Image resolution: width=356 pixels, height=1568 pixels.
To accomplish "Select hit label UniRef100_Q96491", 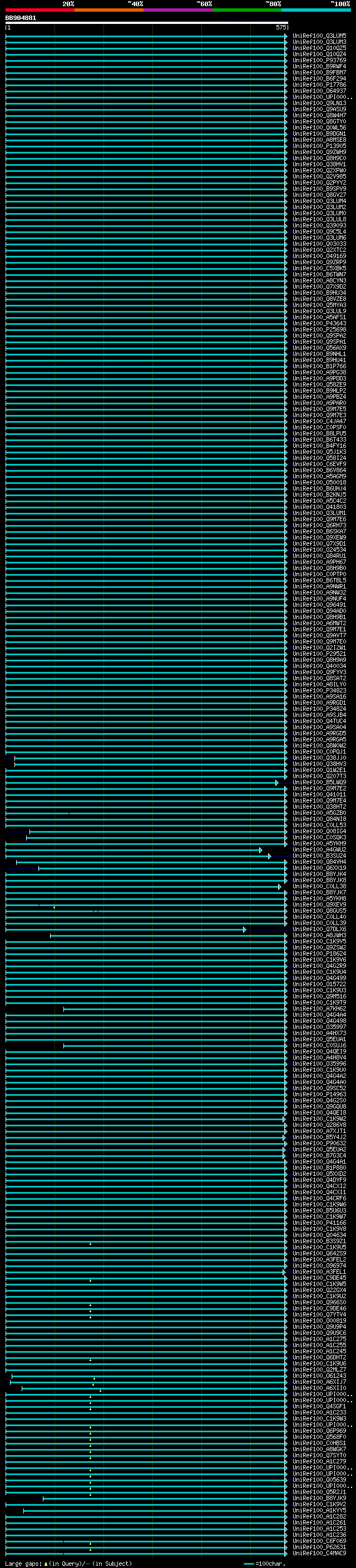I will (319, 605).
